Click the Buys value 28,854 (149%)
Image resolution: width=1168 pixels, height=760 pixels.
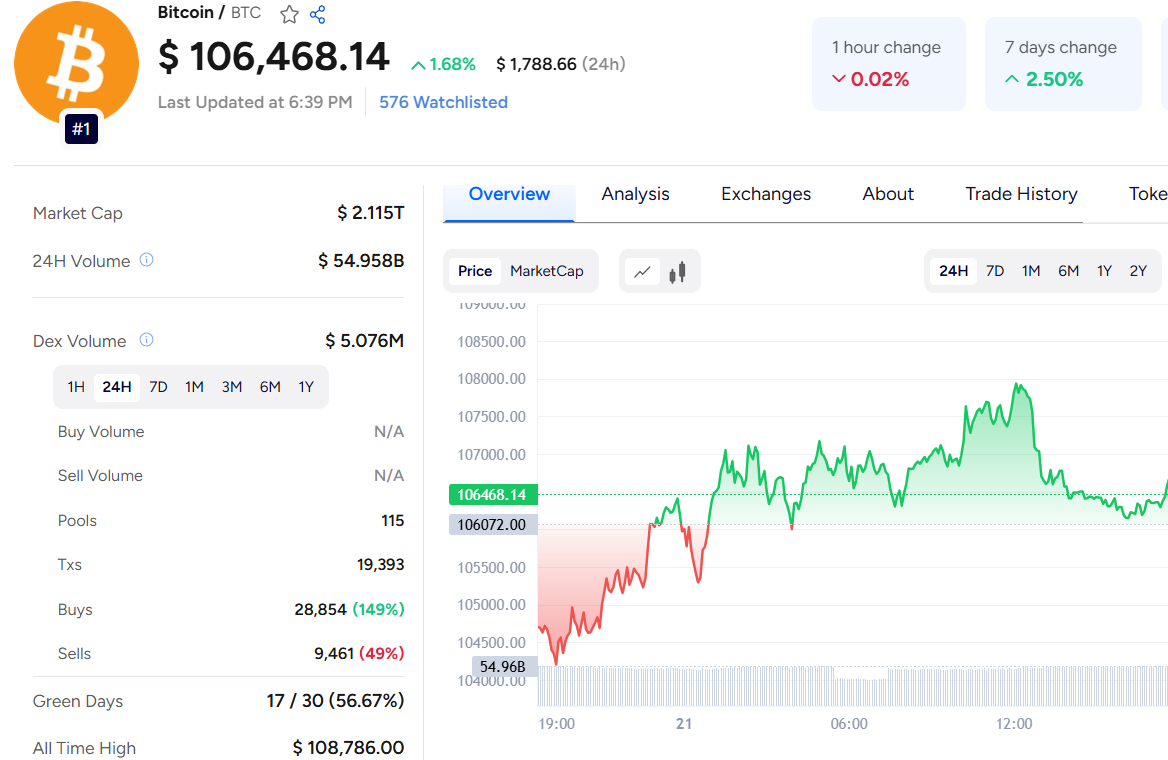point(349,609)
